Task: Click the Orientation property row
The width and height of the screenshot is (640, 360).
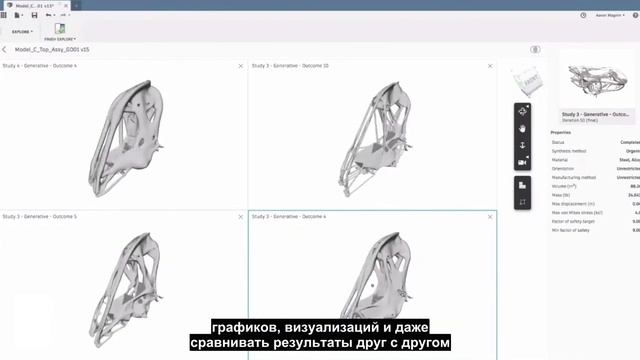Action: point(595,169)
